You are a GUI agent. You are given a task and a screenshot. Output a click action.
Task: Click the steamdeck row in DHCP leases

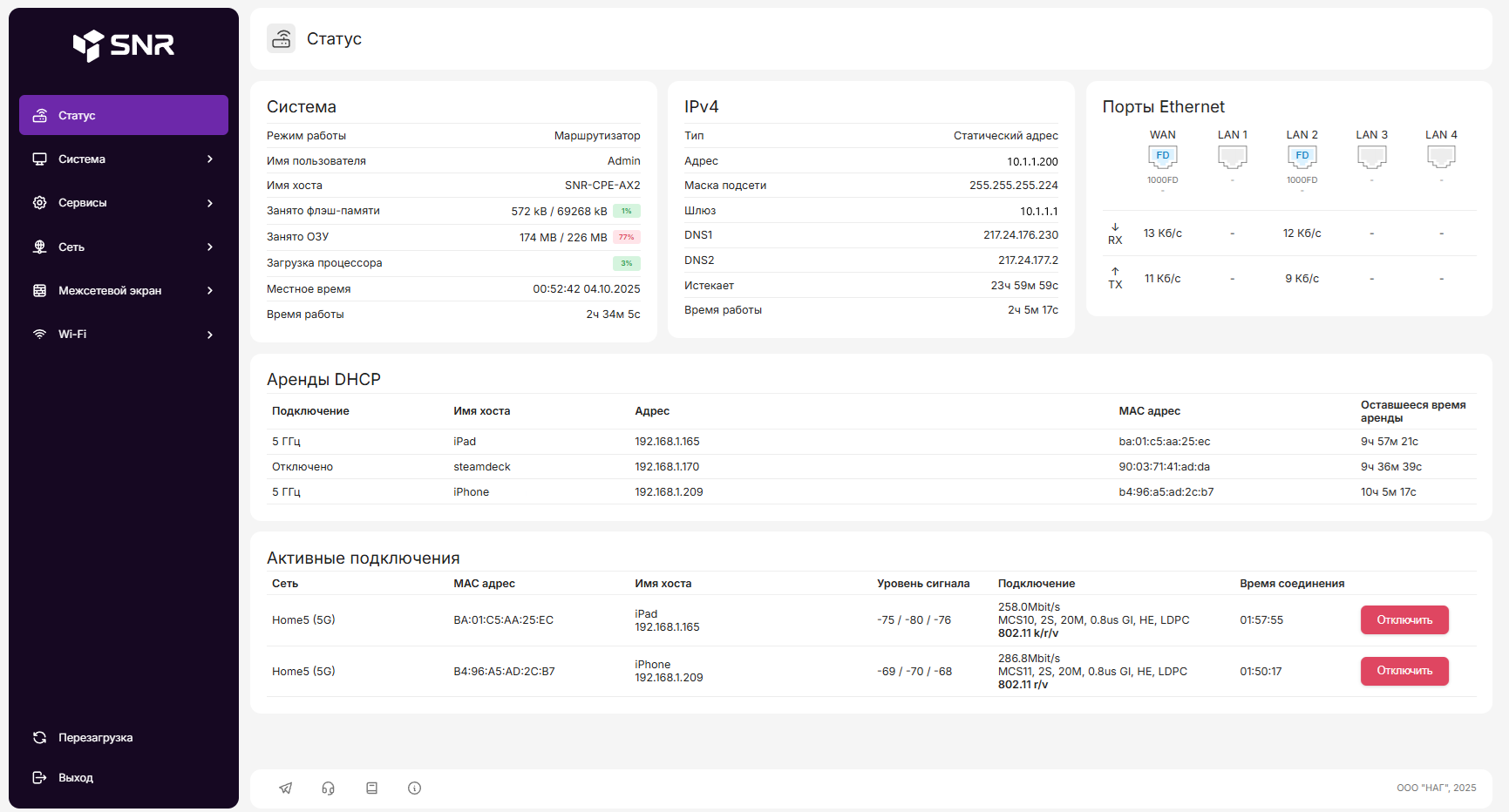(481, 467)
